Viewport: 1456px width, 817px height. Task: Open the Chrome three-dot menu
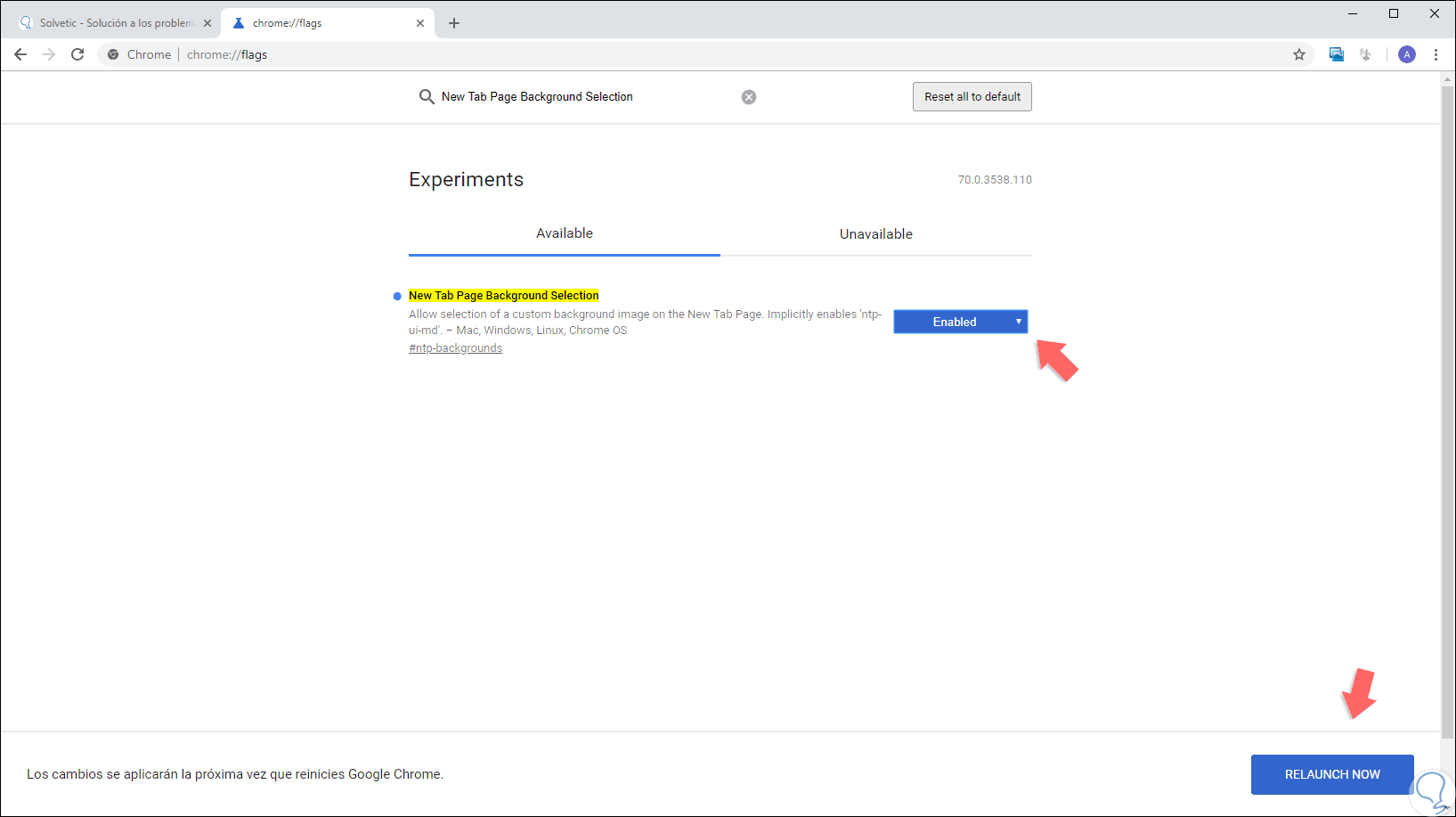[x=1436, y=54]
